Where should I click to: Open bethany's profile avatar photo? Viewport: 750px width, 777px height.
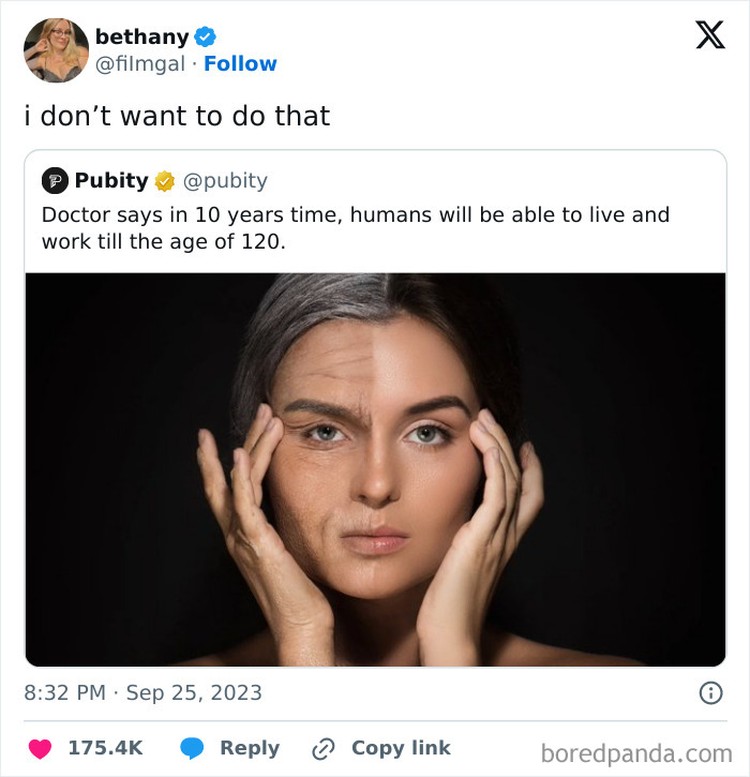(56, 50)
